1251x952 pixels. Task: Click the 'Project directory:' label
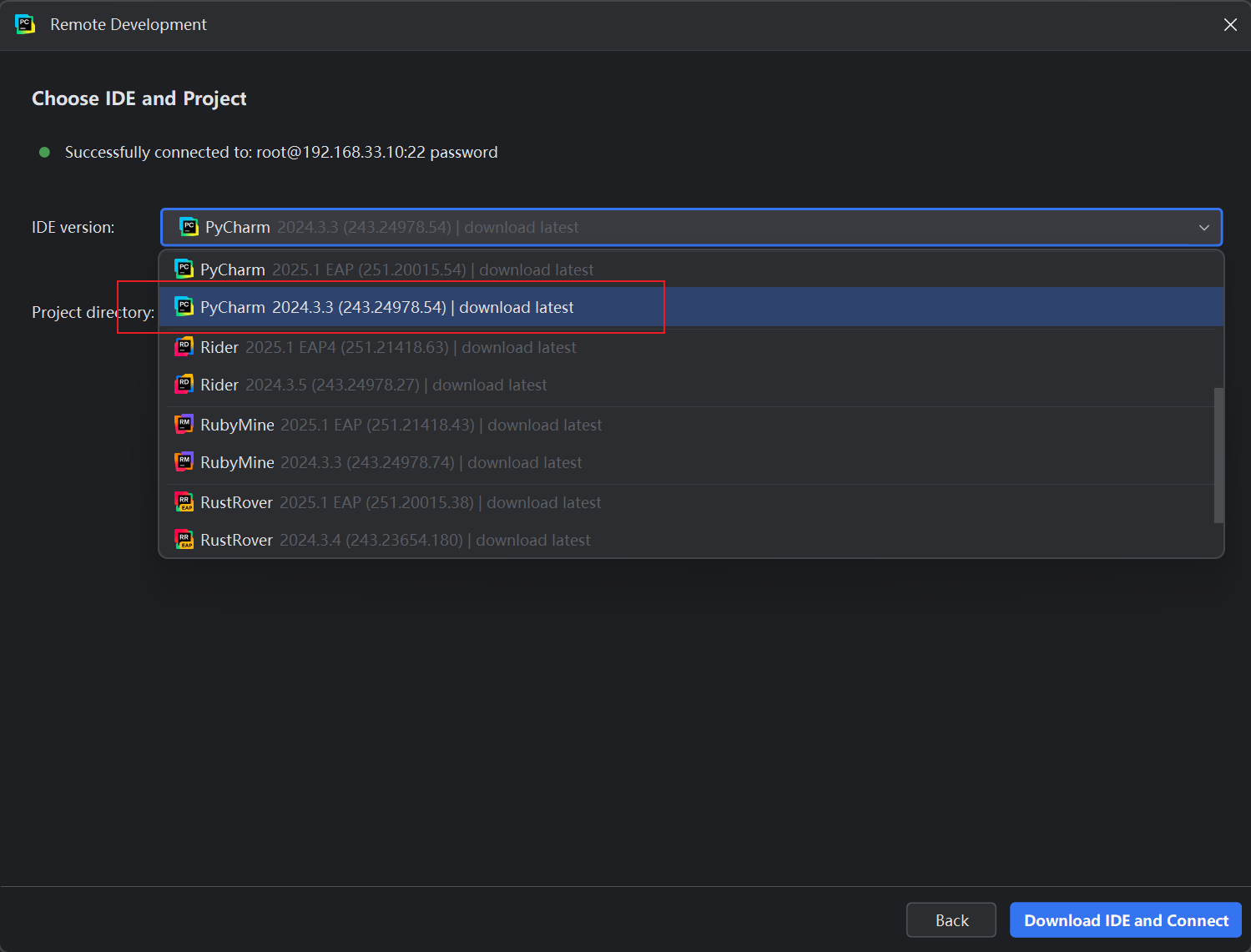(93, 312)
